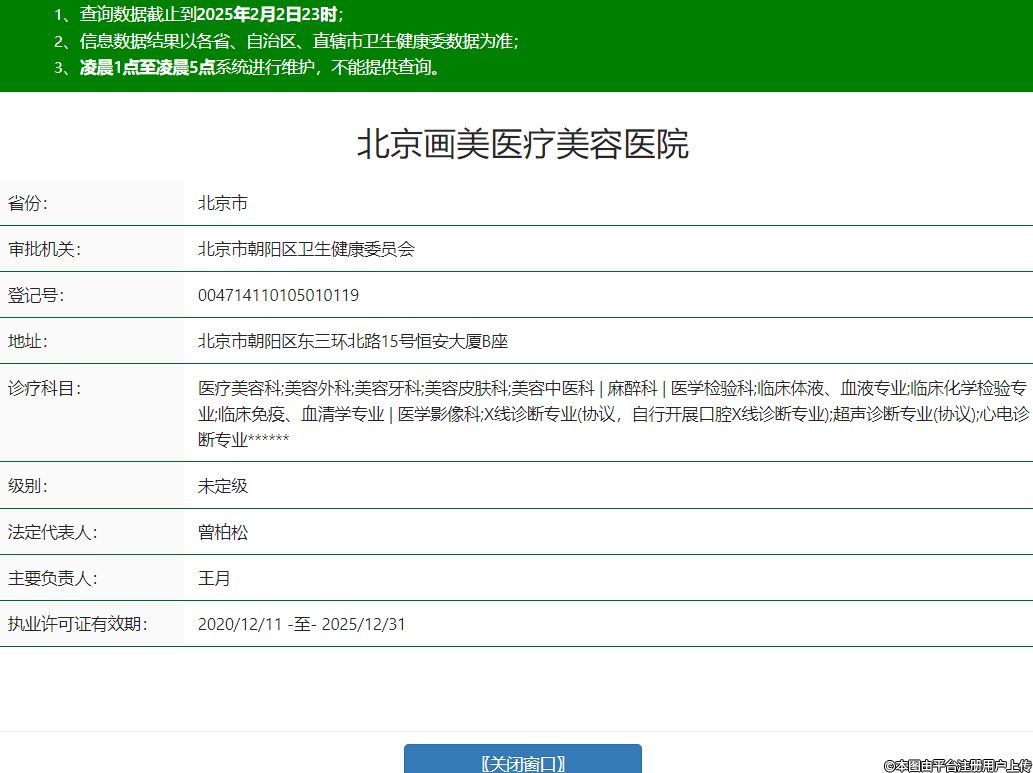Click the 省份 value 北京市
This screenshot has width=1033, height=773.
point(222,203)
